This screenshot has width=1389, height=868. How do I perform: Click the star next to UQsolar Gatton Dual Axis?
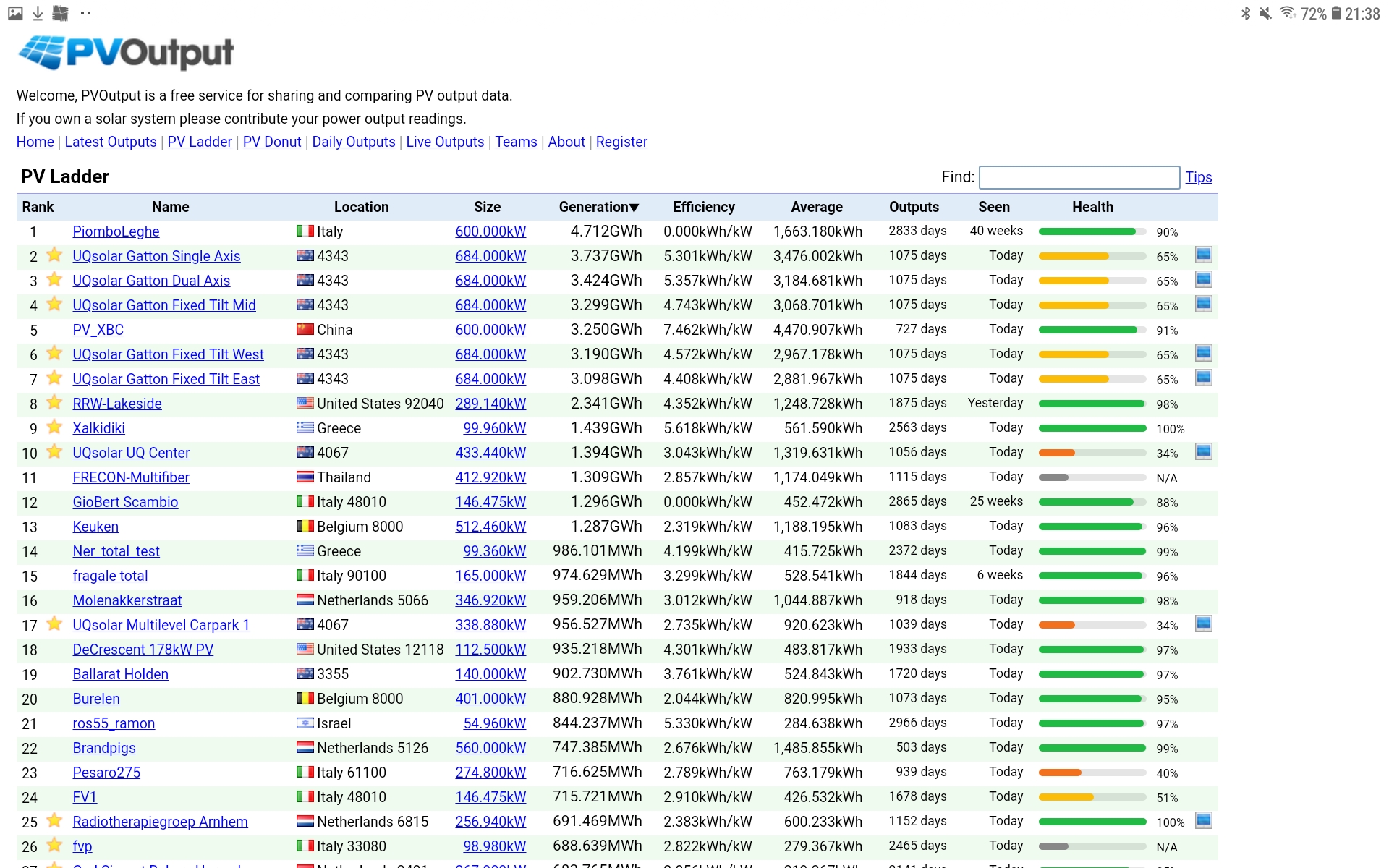point(54,279)
